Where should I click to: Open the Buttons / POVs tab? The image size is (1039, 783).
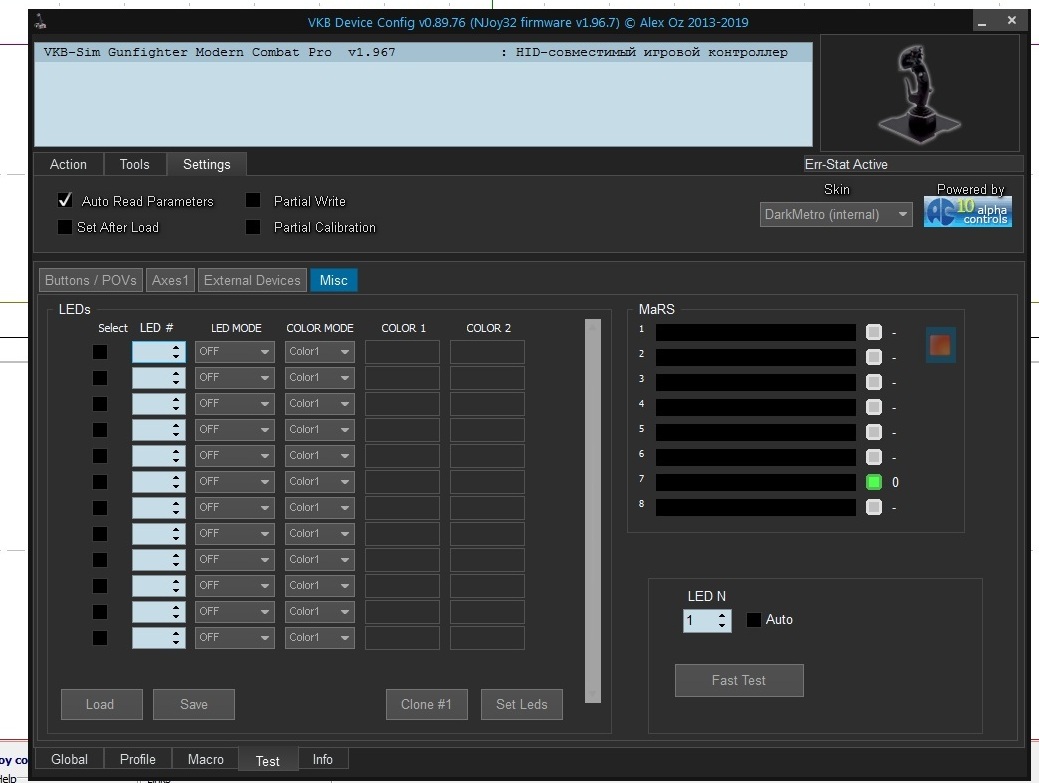click(91, 280)
